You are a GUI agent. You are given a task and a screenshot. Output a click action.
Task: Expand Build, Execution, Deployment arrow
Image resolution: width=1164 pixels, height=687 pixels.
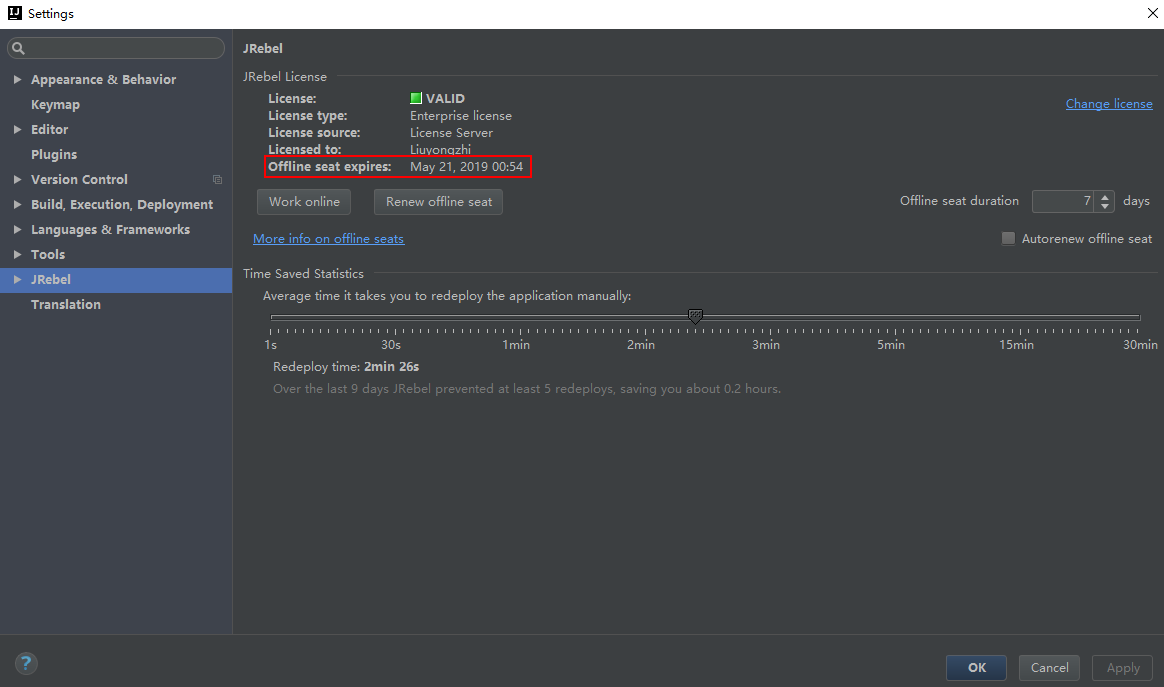(17, 204)
